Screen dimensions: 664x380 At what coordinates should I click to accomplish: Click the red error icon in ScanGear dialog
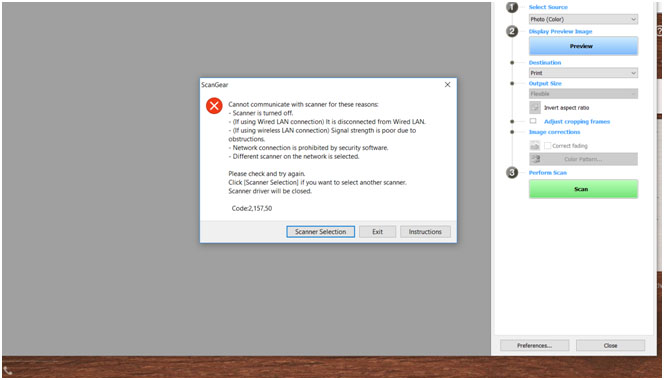click(214, 105)
